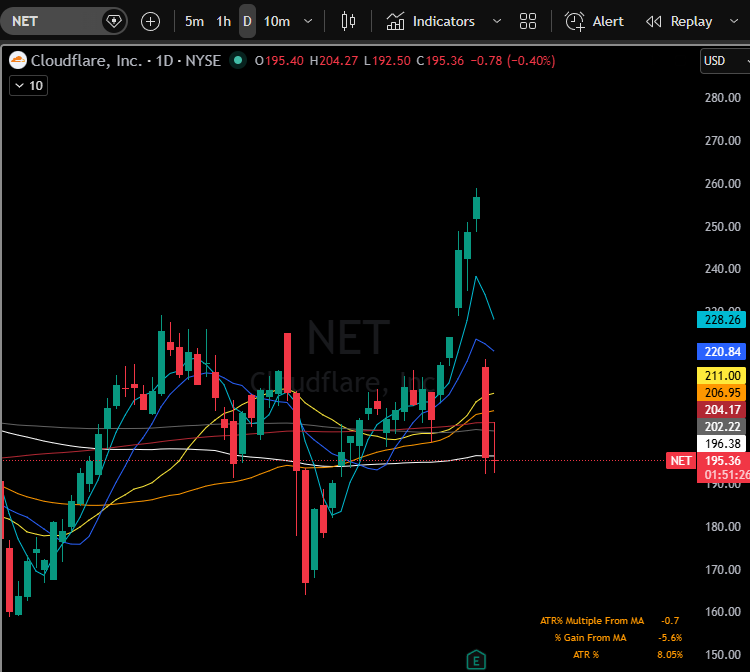This screenshot has height=672, width=750.
Task: Click the white 196.38 price label
Action: pos(722,443)
